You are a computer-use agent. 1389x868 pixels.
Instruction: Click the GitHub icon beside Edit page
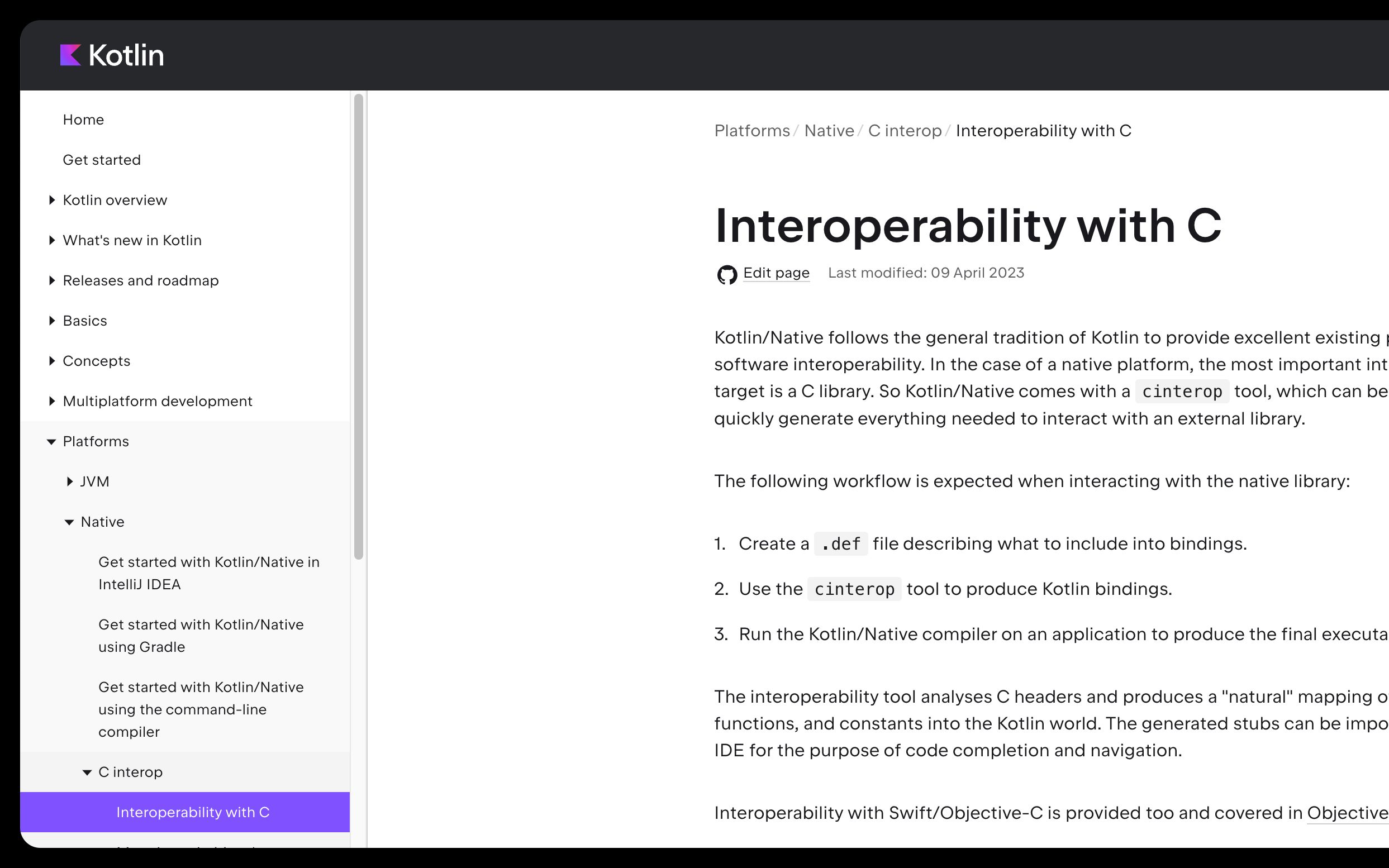click(726, 274)
